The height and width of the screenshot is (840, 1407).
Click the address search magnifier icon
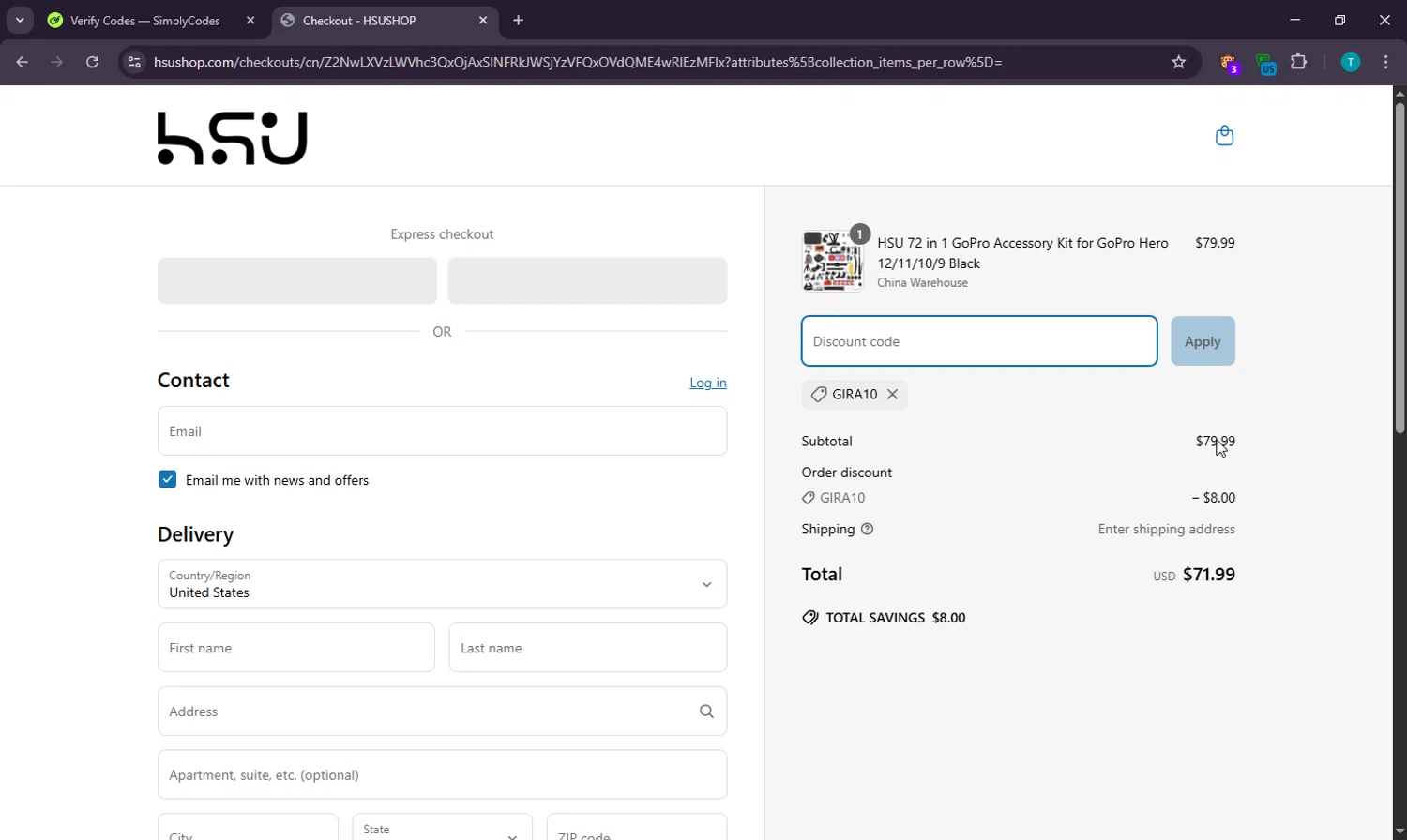pyautogui.click(x=706, y=712)
